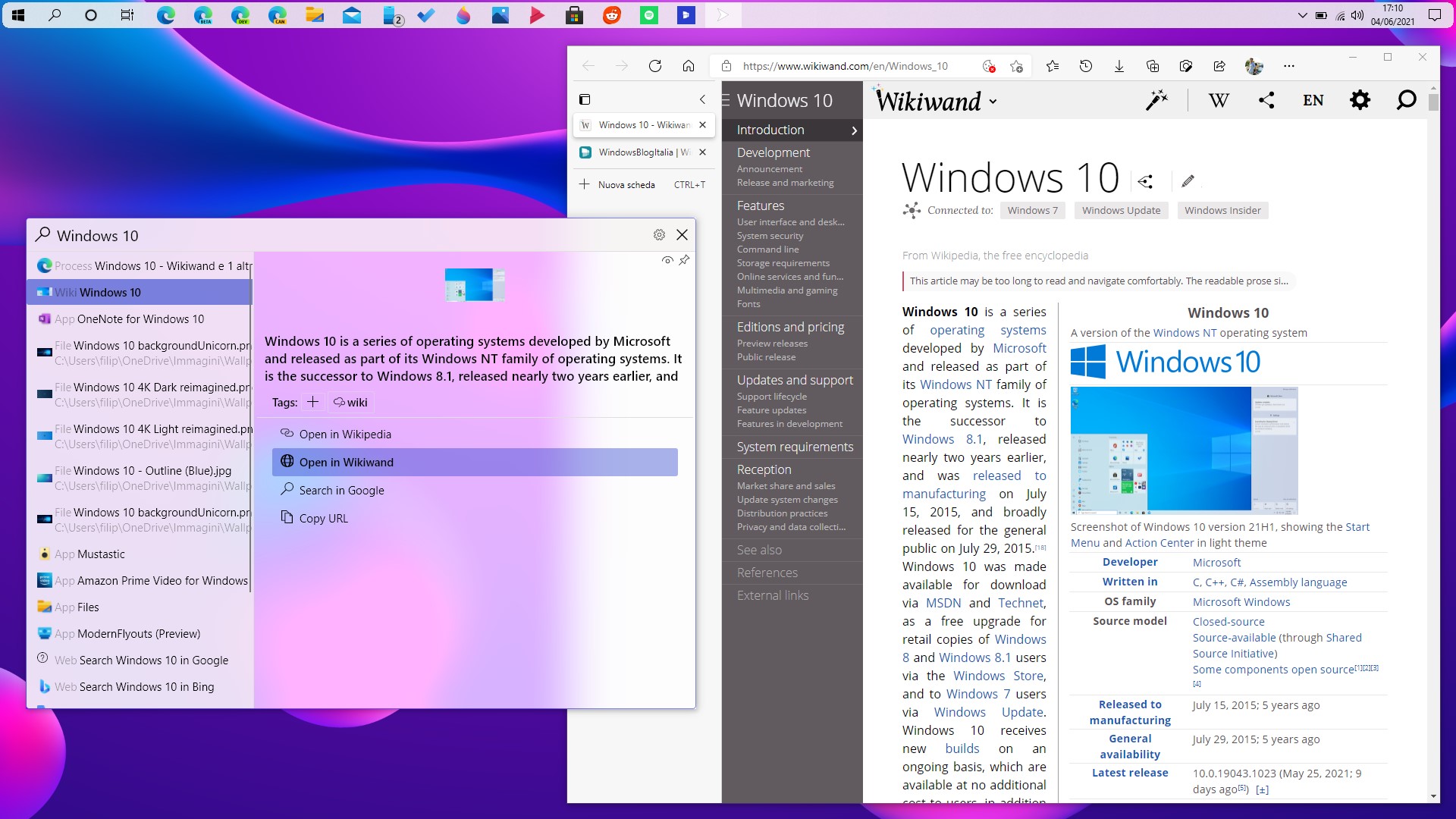
Task: Click the Wikiwand magic wand icon
Action: click(x=1157, y=100)
